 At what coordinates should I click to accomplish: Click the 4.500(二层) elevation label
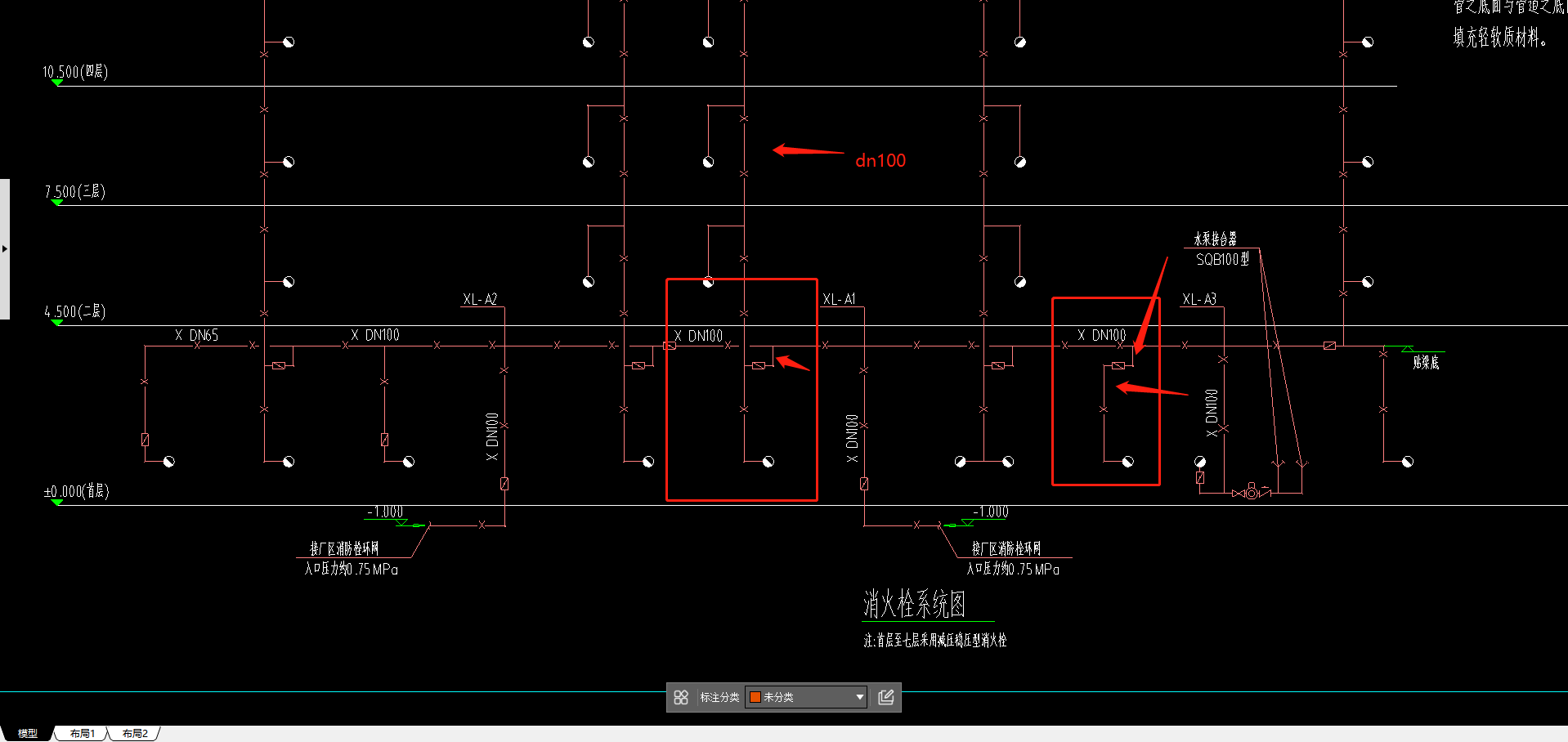tap(75, 311)
